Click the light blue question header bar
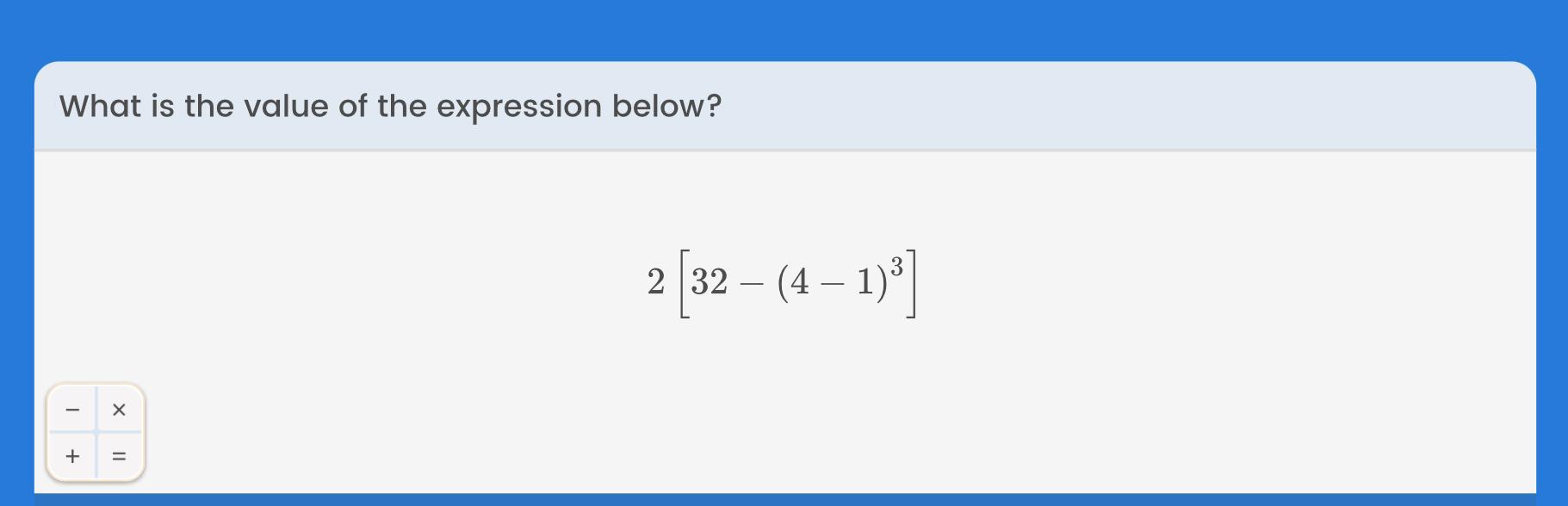Viewport: 1568px width, 506px height. [784, 106]
